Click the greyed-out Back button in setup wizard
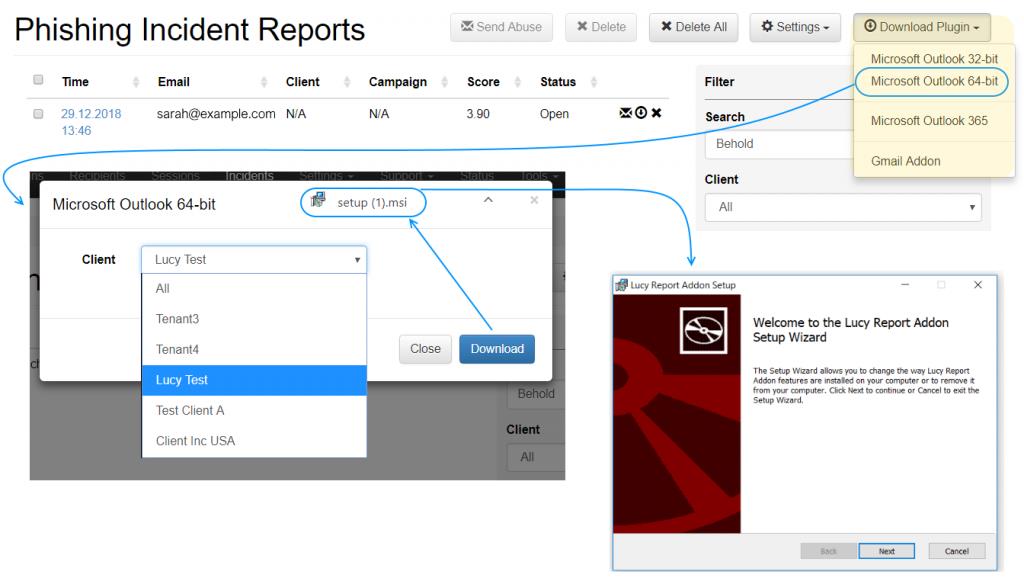The image size is (1024, 584). tap(828, 551)
